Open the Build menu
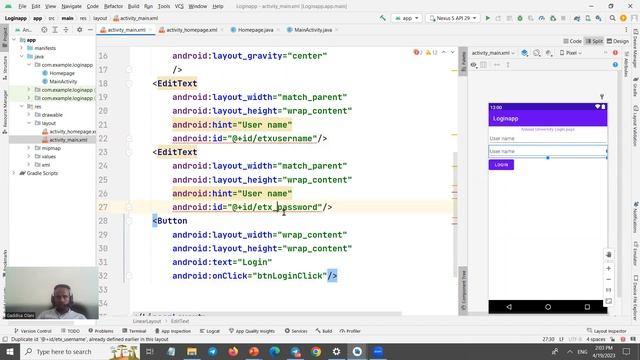Image resolution: width=640 pixels, height=360 pixels. [133, 6]
